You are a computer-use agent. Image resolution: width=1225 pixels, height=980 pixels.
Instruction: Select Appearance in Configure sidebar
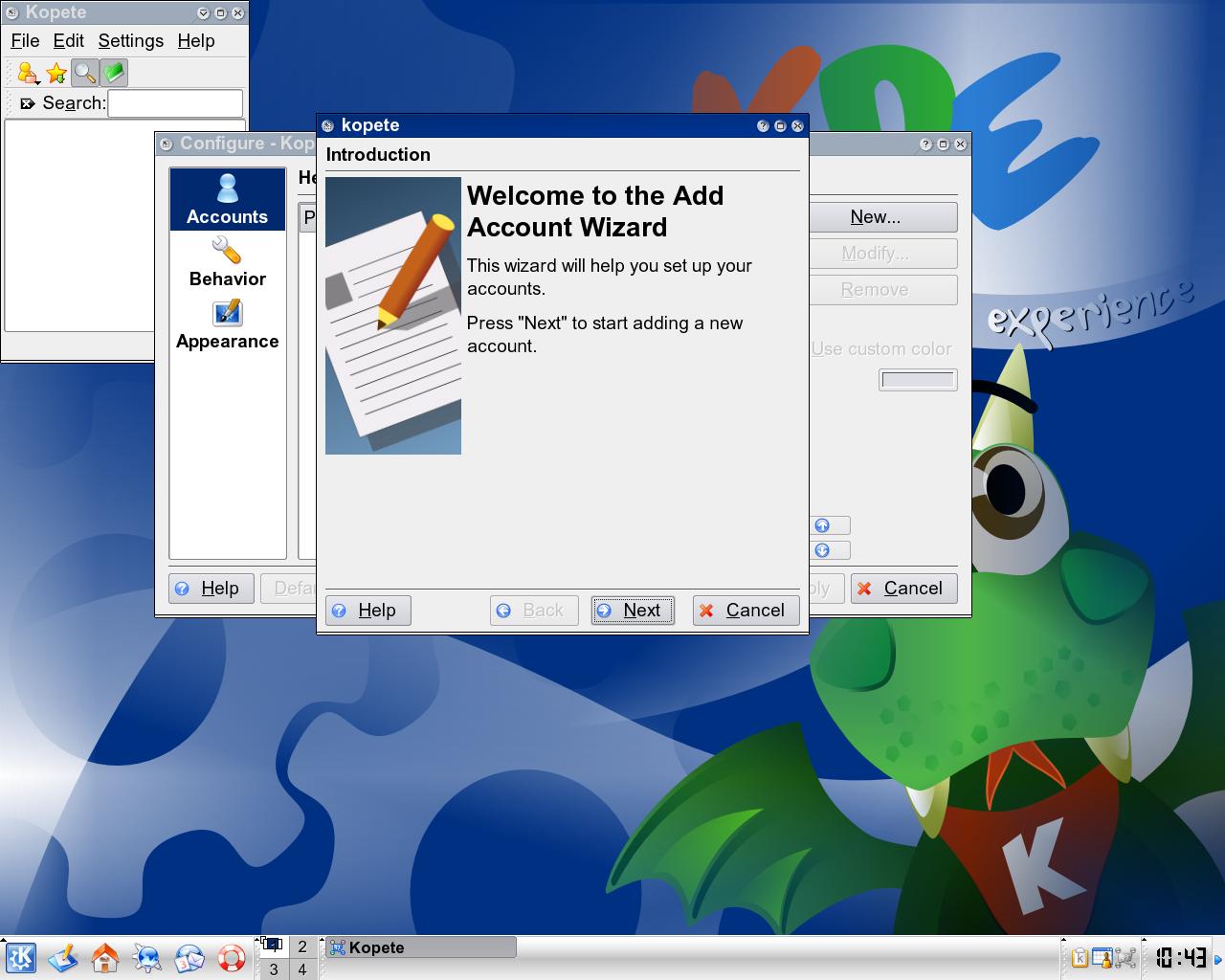click(x=228, y=325)
